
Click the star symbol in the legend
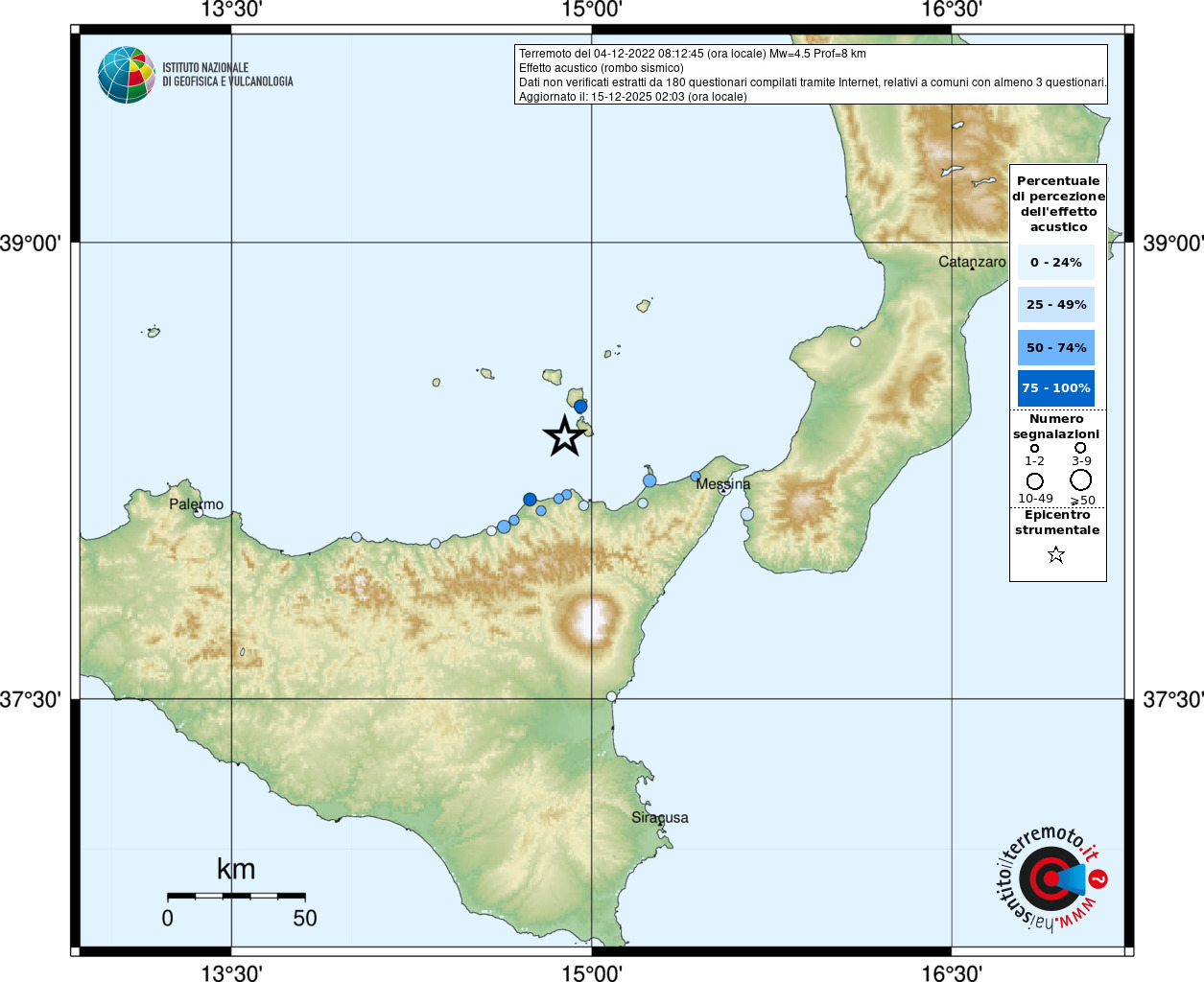click(1056, 554)
